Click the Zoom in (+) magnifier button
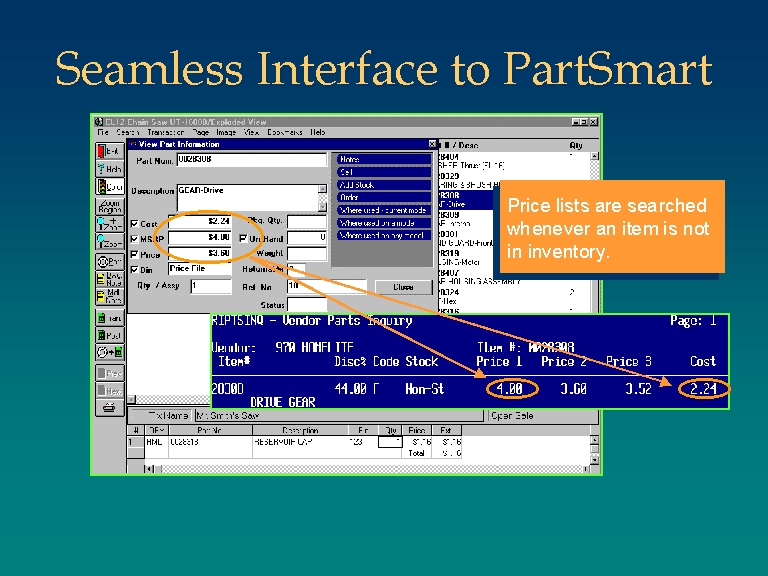 click(x=110, y=224)
